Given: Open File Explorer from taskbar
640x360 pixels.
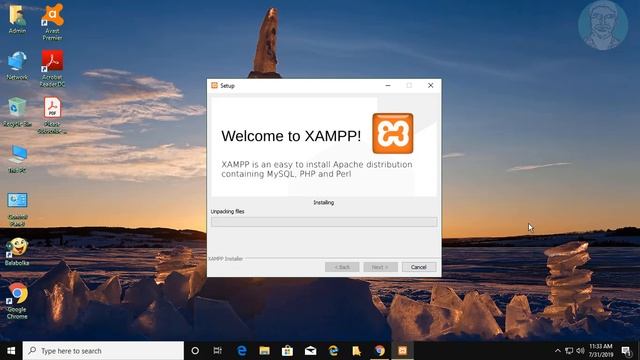Looking at the screenshot, I should pos(264,351).
